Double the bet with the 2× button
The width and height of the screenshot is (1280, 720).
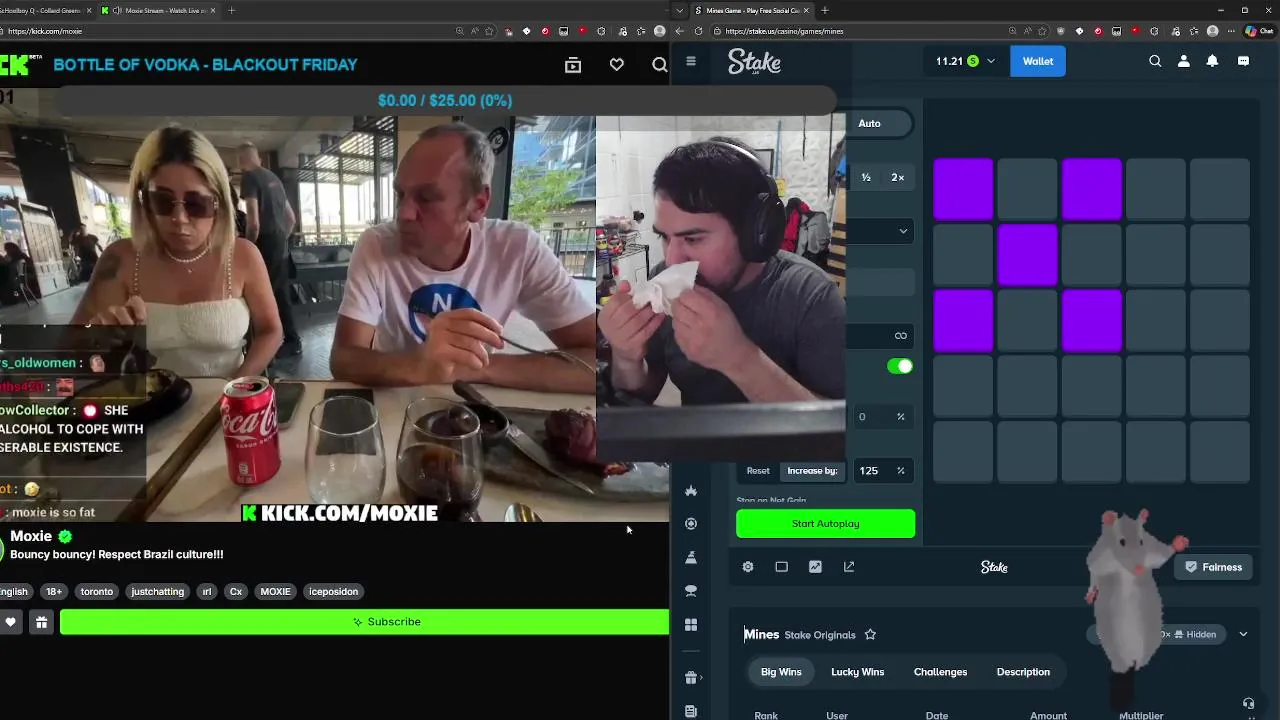tap(897, 177)
